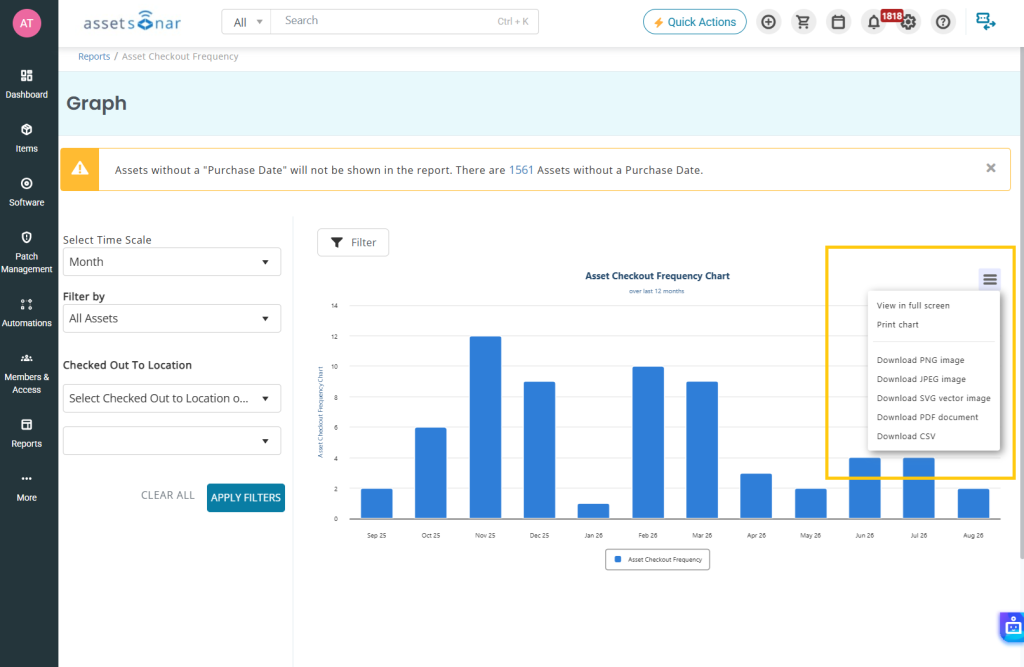Click the shopping cart icon

pos(803,22)
